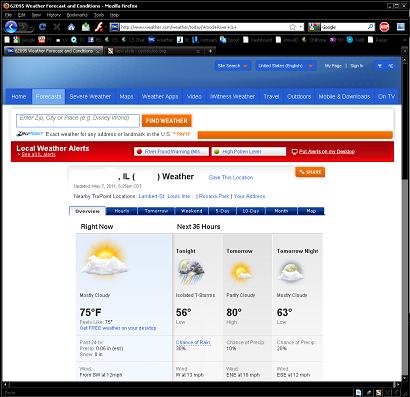Click the page icon in status bar
The height and width of the screenshot is (397, 410).
(x=358, y=393)
